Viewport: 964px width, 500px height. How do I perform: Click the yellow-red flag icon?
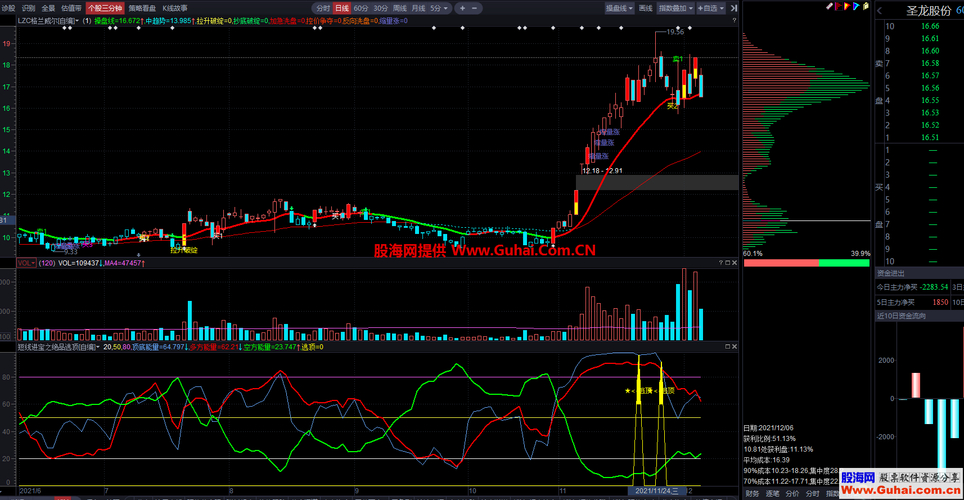click(847, 6)
